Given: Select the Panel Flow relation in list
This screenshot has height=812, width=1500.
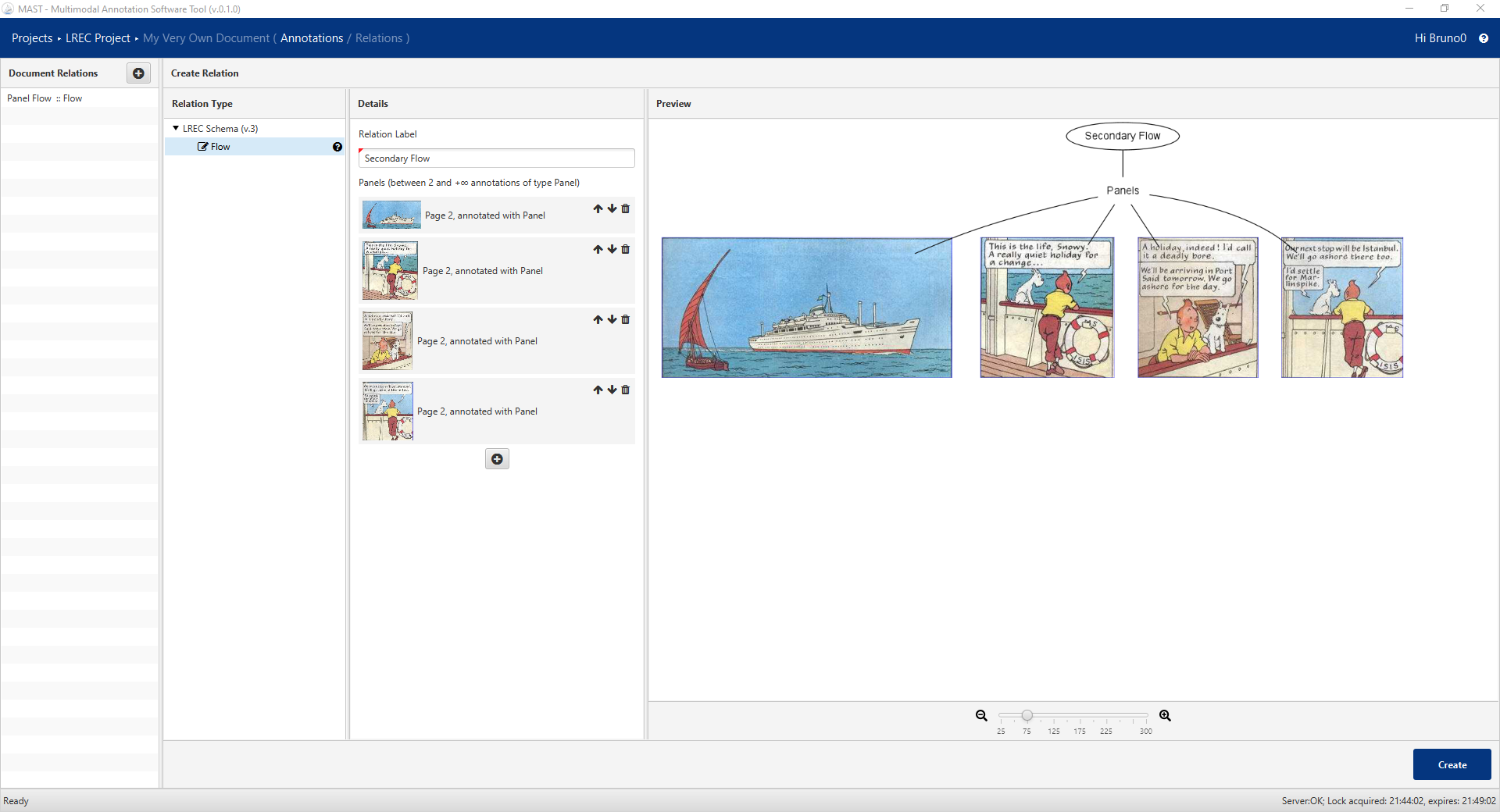Looking at the screenshot, I should (45, 98).
